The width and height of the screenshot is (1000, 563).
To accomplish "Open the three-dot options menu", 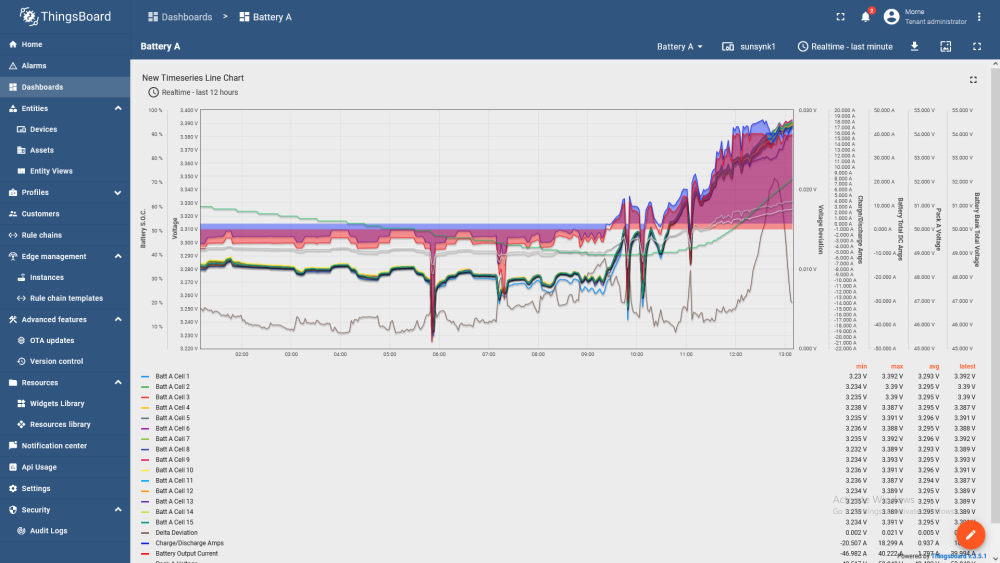I will click(x=979, y=17).
